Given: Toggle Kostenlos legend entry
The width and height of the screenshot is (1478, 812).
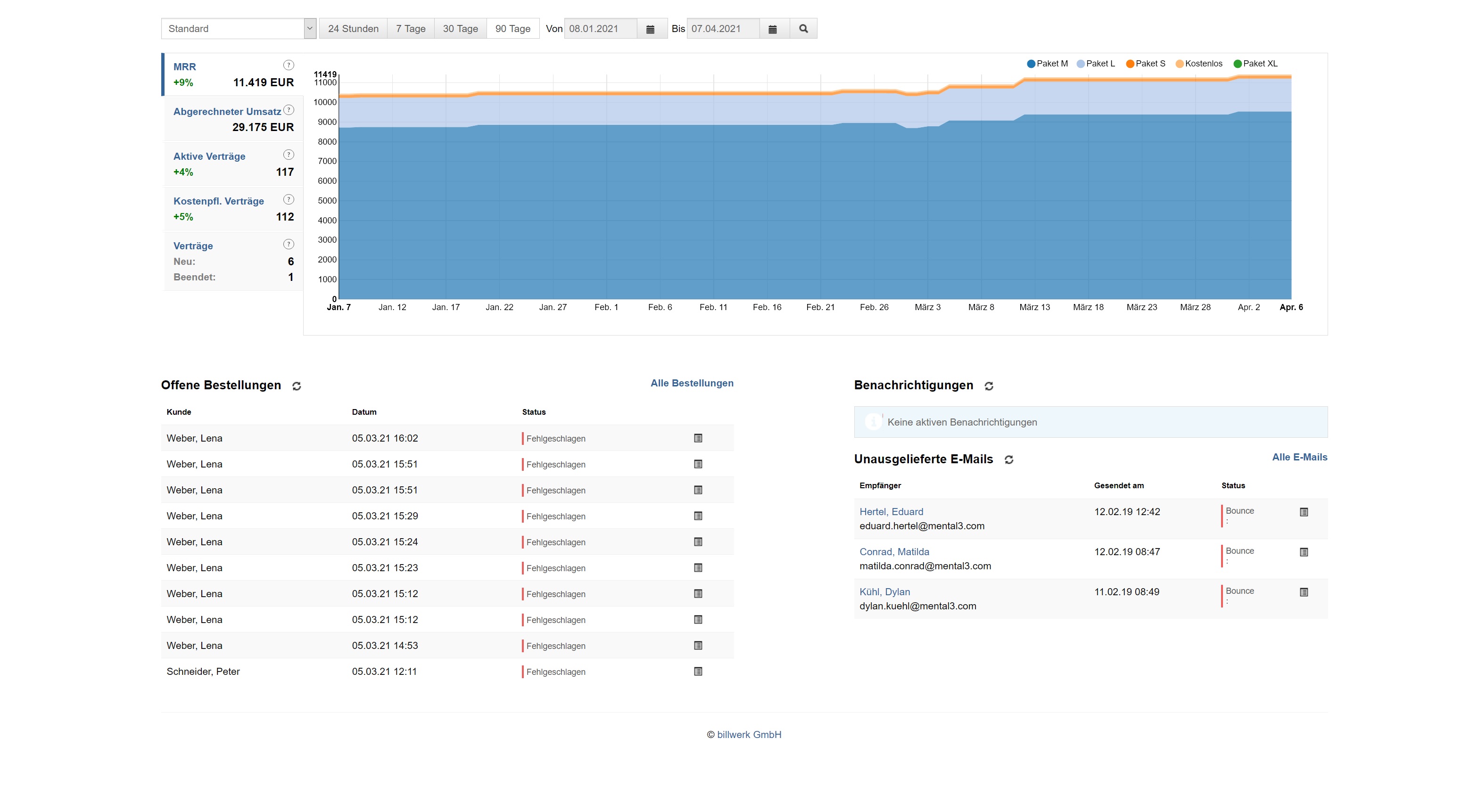Looking at the screenshot, I should click(1198, 64).
